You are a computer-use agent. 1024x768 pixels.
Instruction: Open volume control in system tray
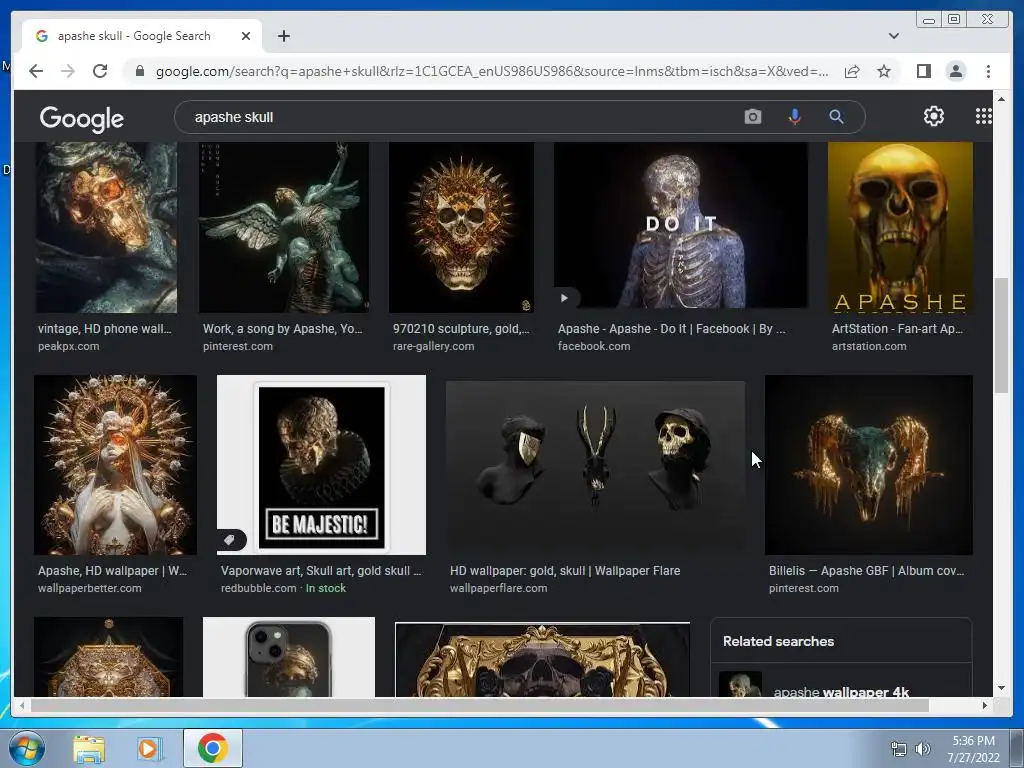[922, 749]
